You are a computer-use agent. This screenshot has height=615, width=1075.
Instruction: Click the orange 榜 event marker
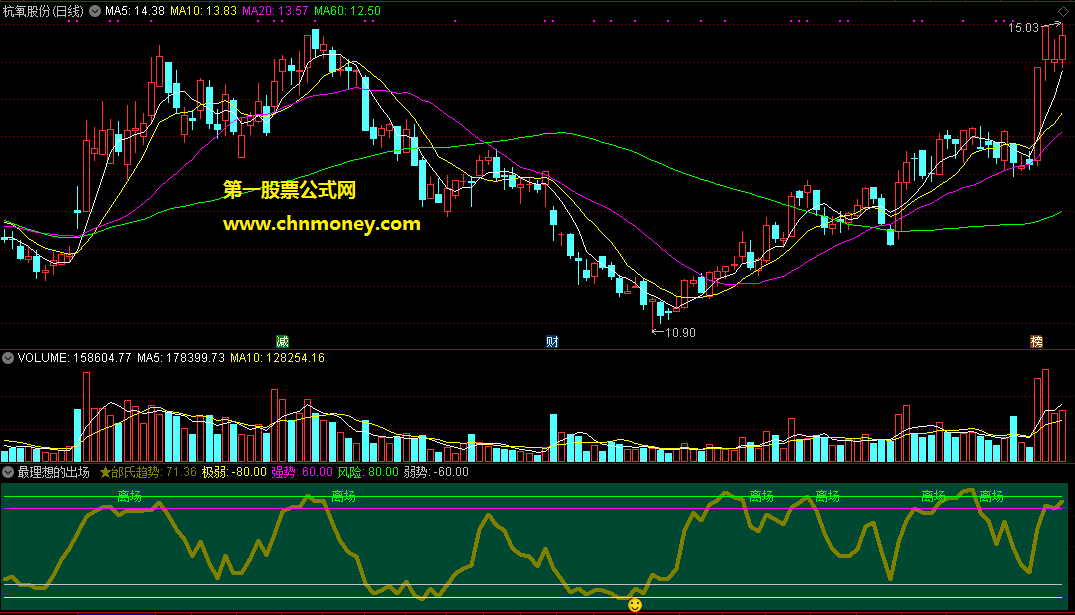tap(1037, 341)
